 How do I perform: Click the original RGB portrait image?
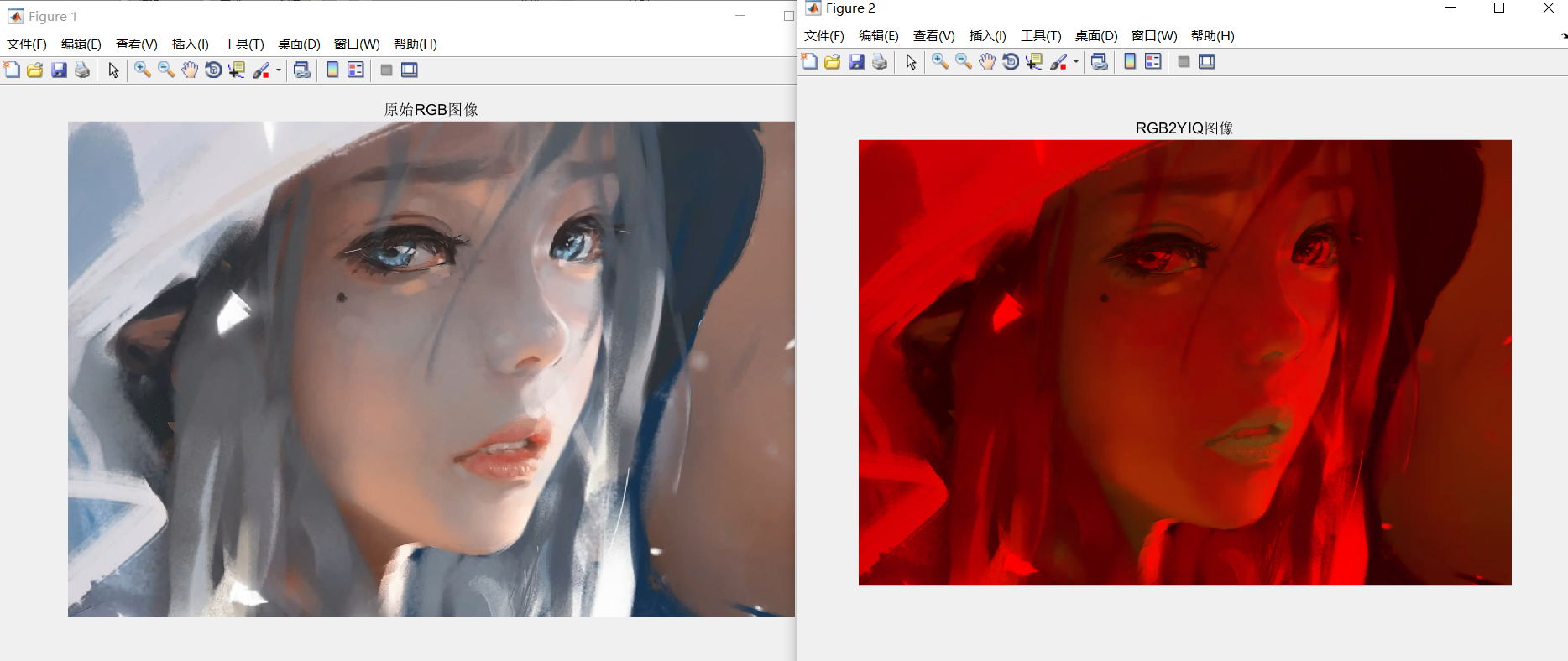tap(431, 369)
